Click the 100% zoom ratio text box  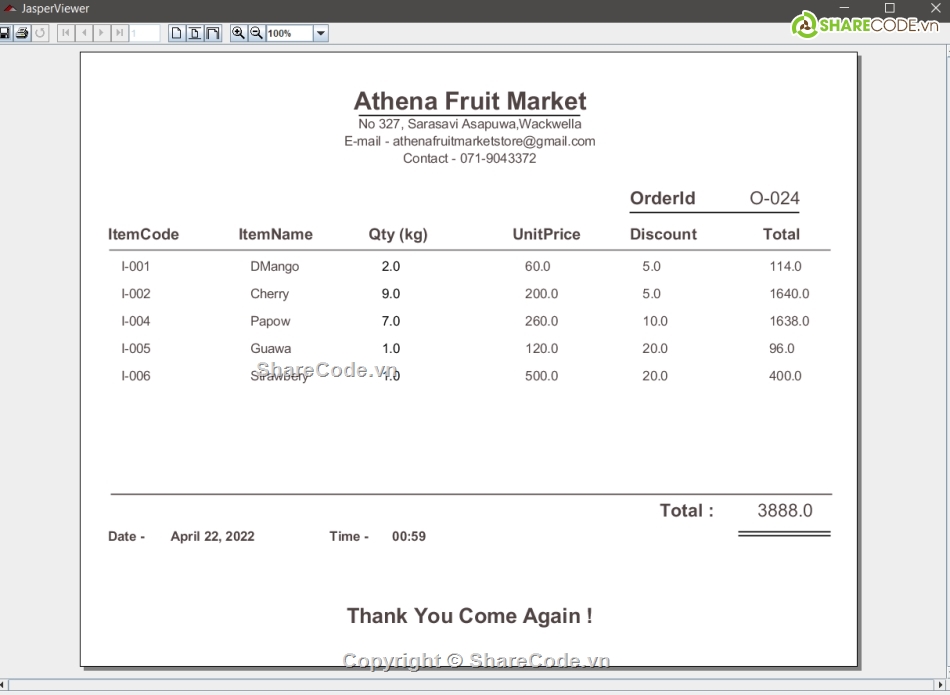coord(289,33)
